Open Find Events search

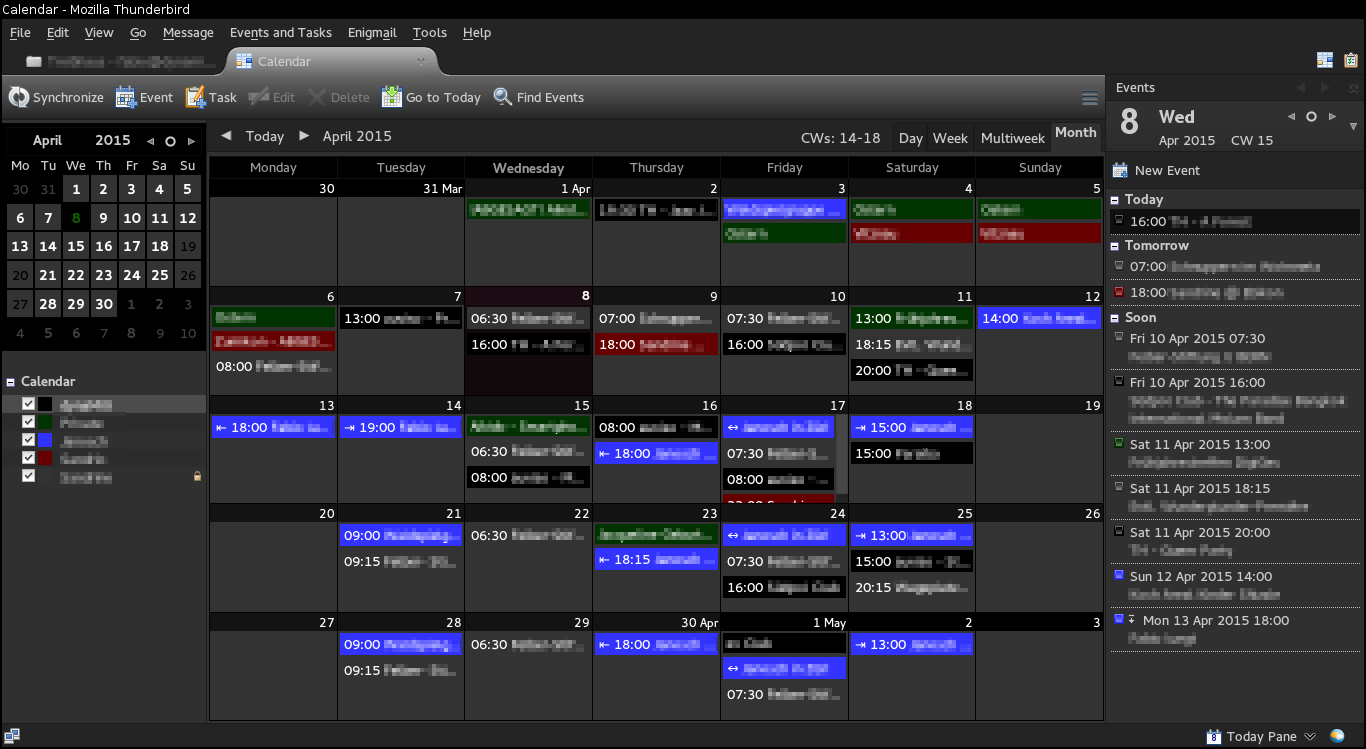[503, 97]
